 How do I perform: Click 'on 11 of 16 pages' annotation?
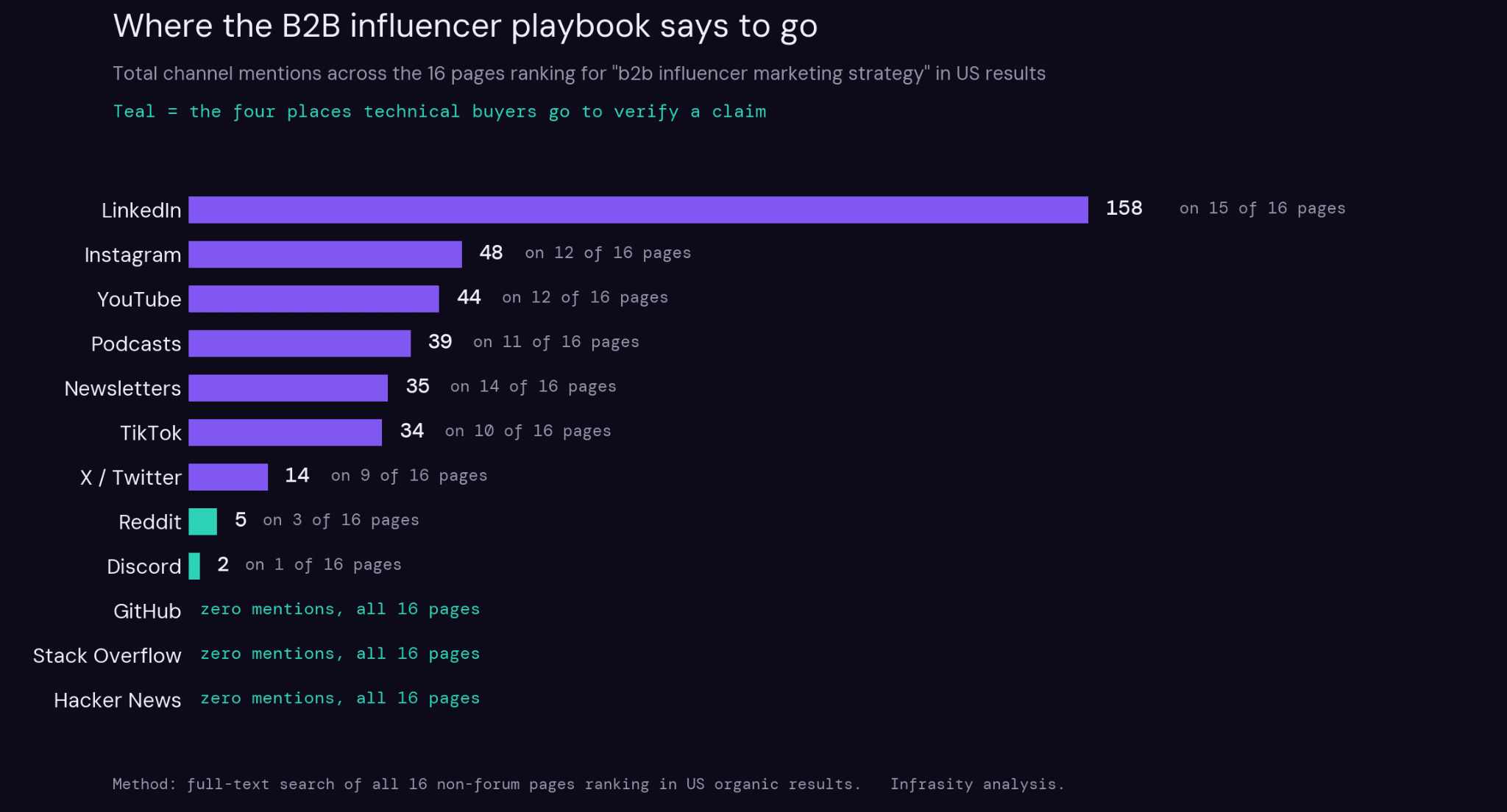click(x=556, y=343)
